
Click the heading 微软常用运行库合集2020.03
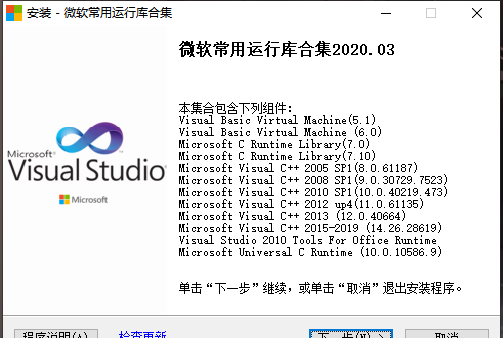pos(287,50)
